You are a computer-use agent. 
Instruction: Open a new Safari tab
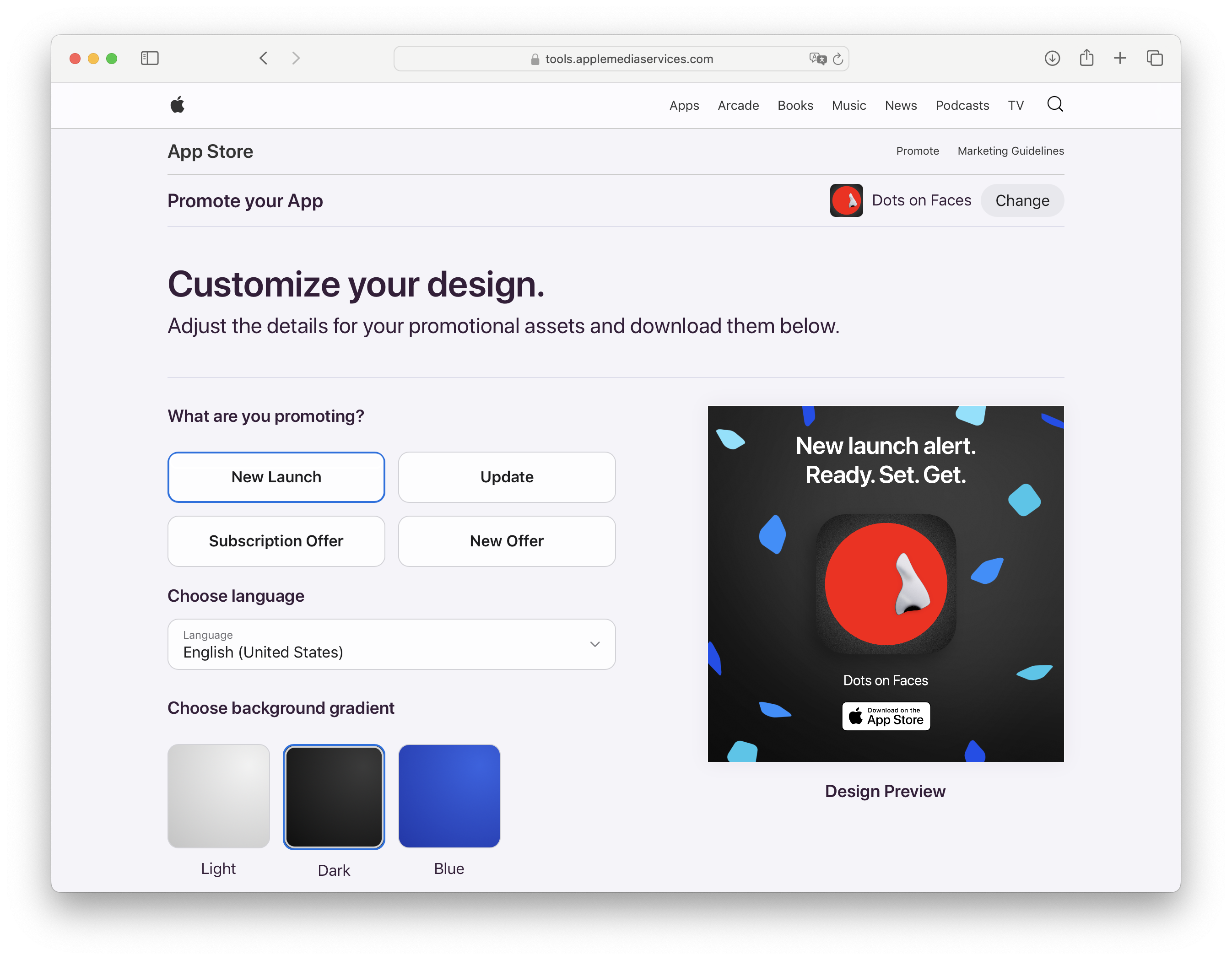click(1120, 58)
